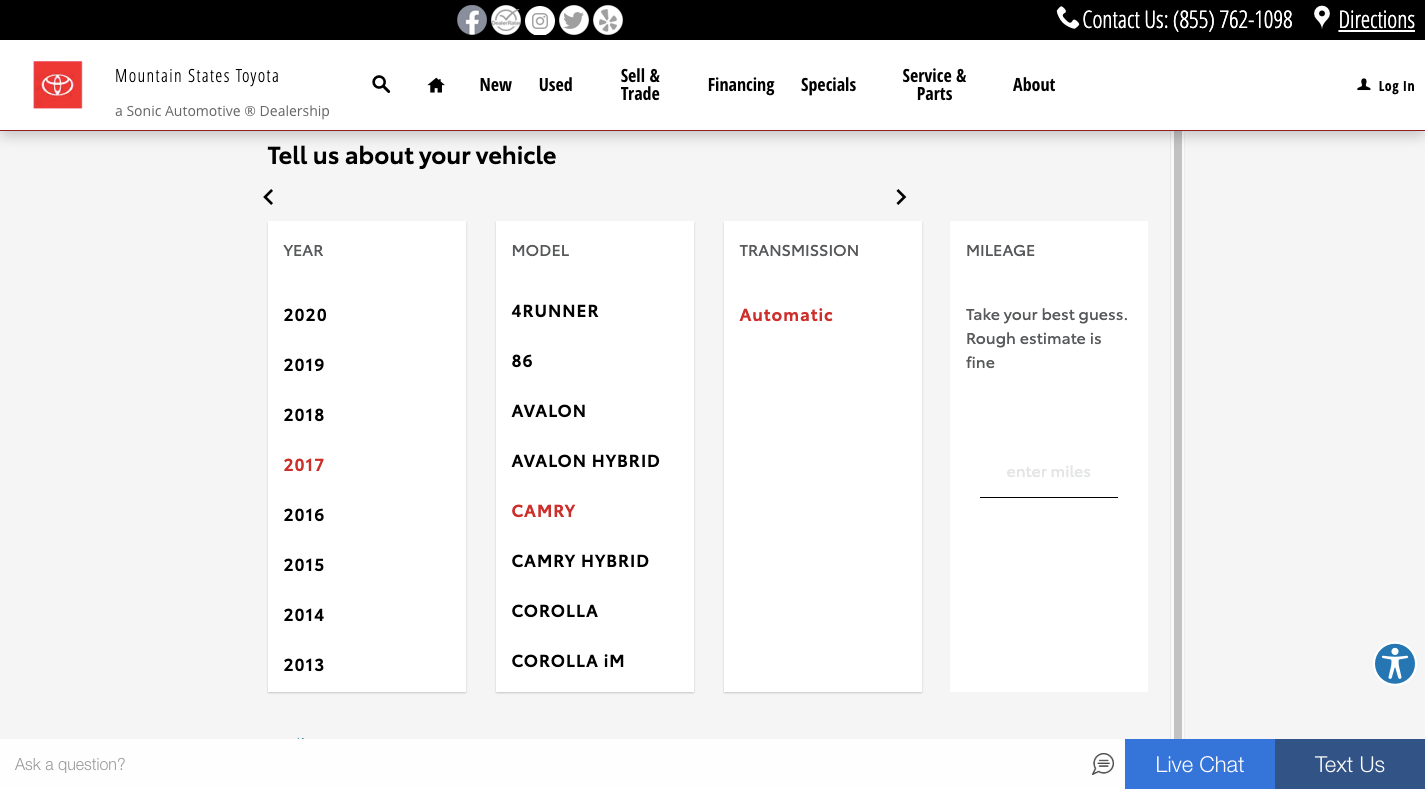Select Automatic transmission
This screenshot has height=789, width=1425.
click(x=786, y=315)
